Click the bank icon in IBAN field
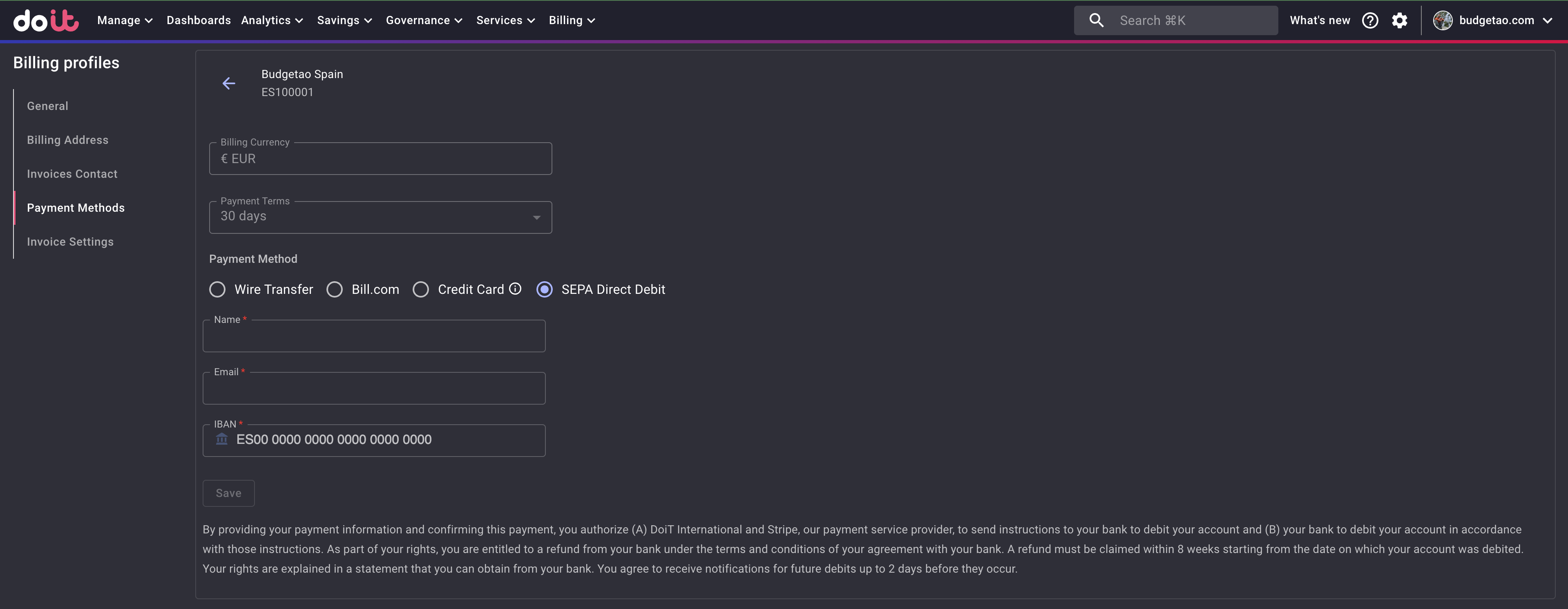Image resolution: width=1568 pixels, height=609 pixels. [221, 439]
